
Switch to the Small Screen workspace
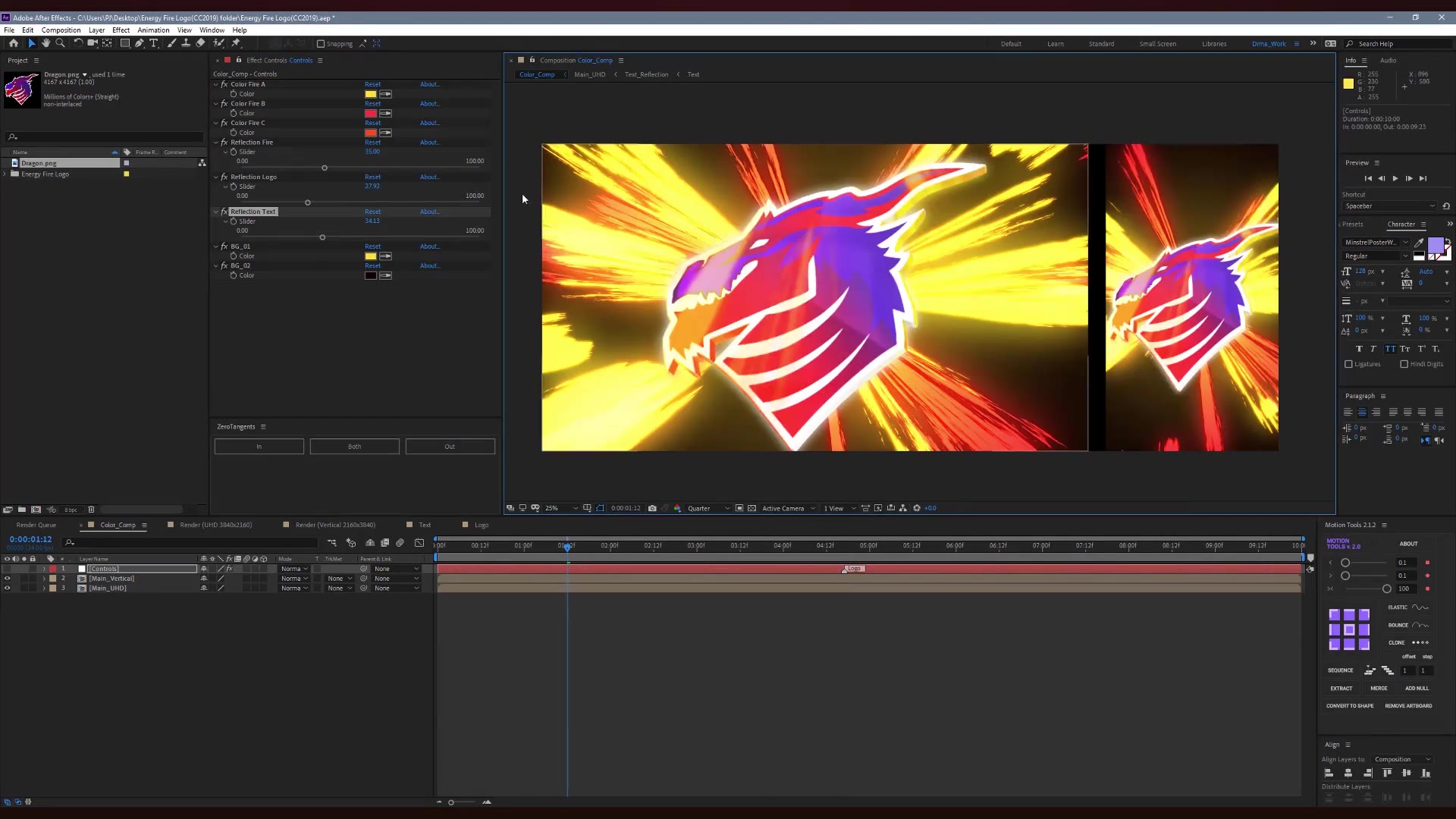click(1157, 44)
